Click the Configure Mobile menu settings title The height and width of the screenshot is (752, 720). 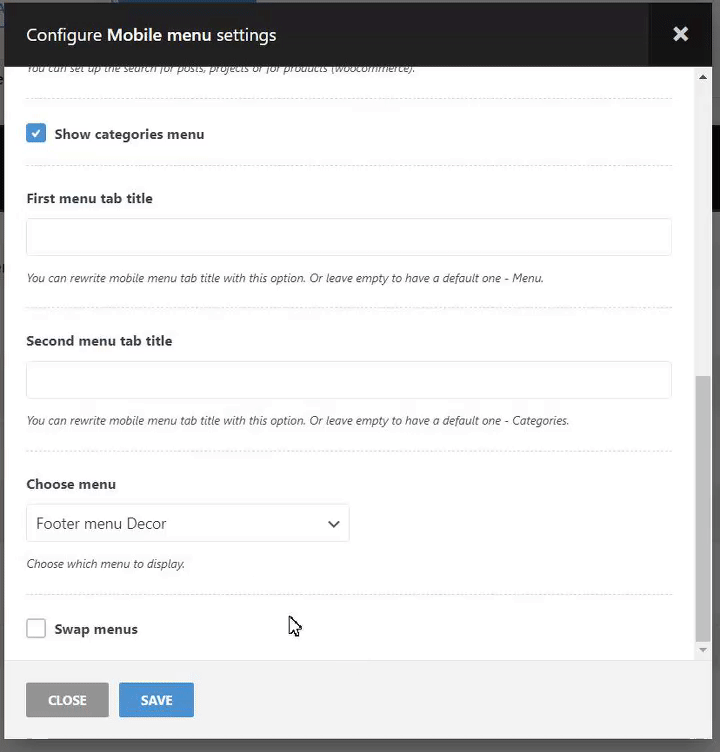click(x=151, y=35)
